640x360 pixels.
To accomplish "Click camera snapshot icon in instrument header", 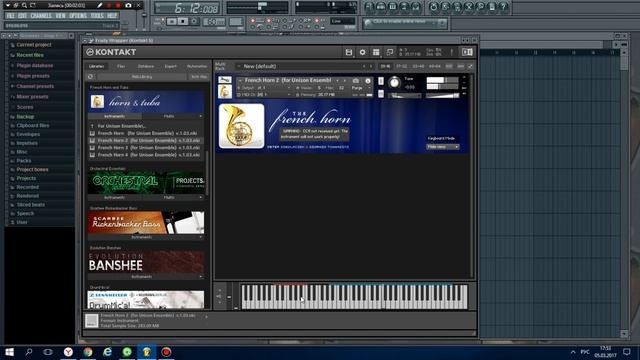I will [356, 81].
